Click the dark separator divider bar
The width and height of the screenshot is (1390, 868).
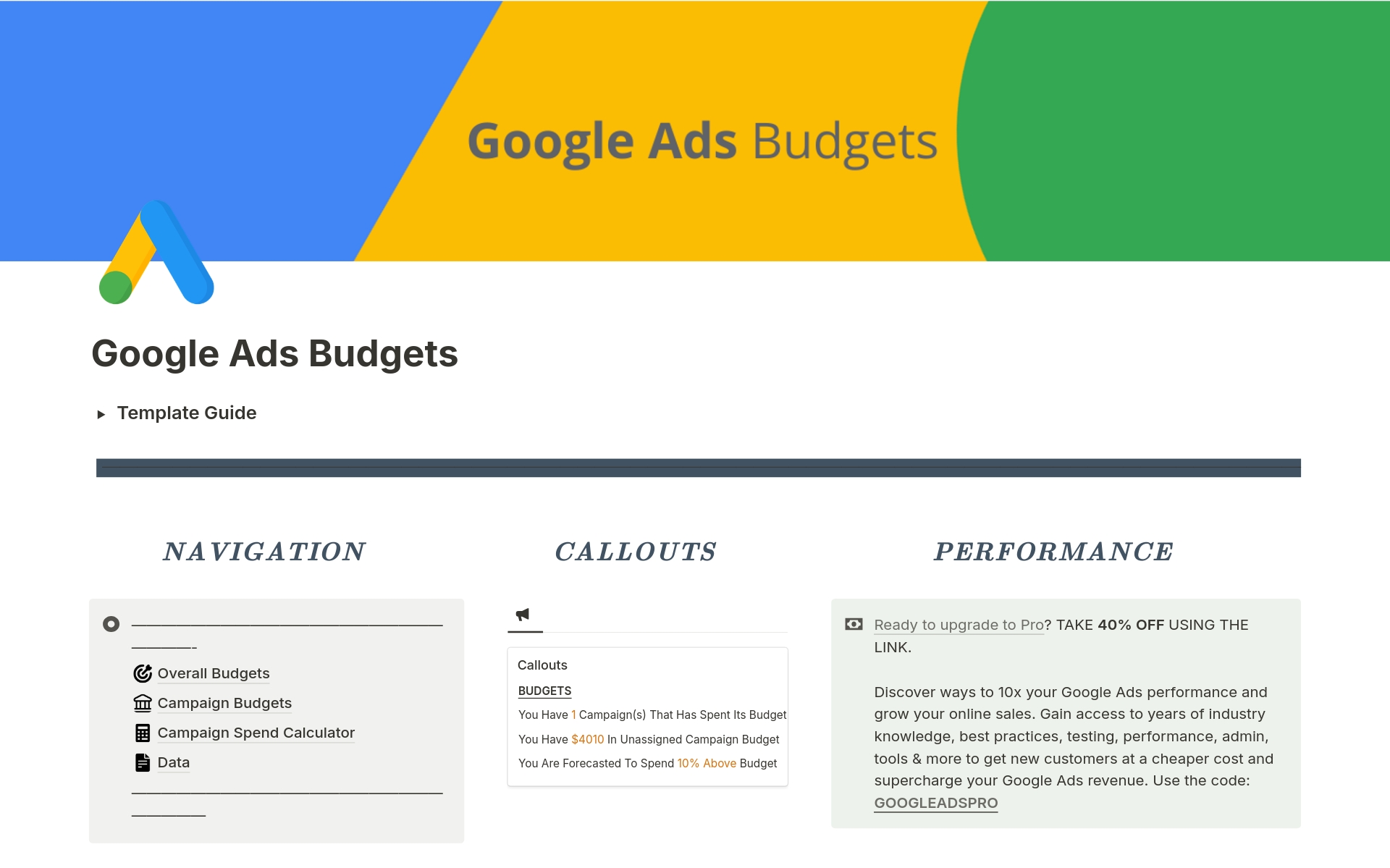(x=694, y=465)
